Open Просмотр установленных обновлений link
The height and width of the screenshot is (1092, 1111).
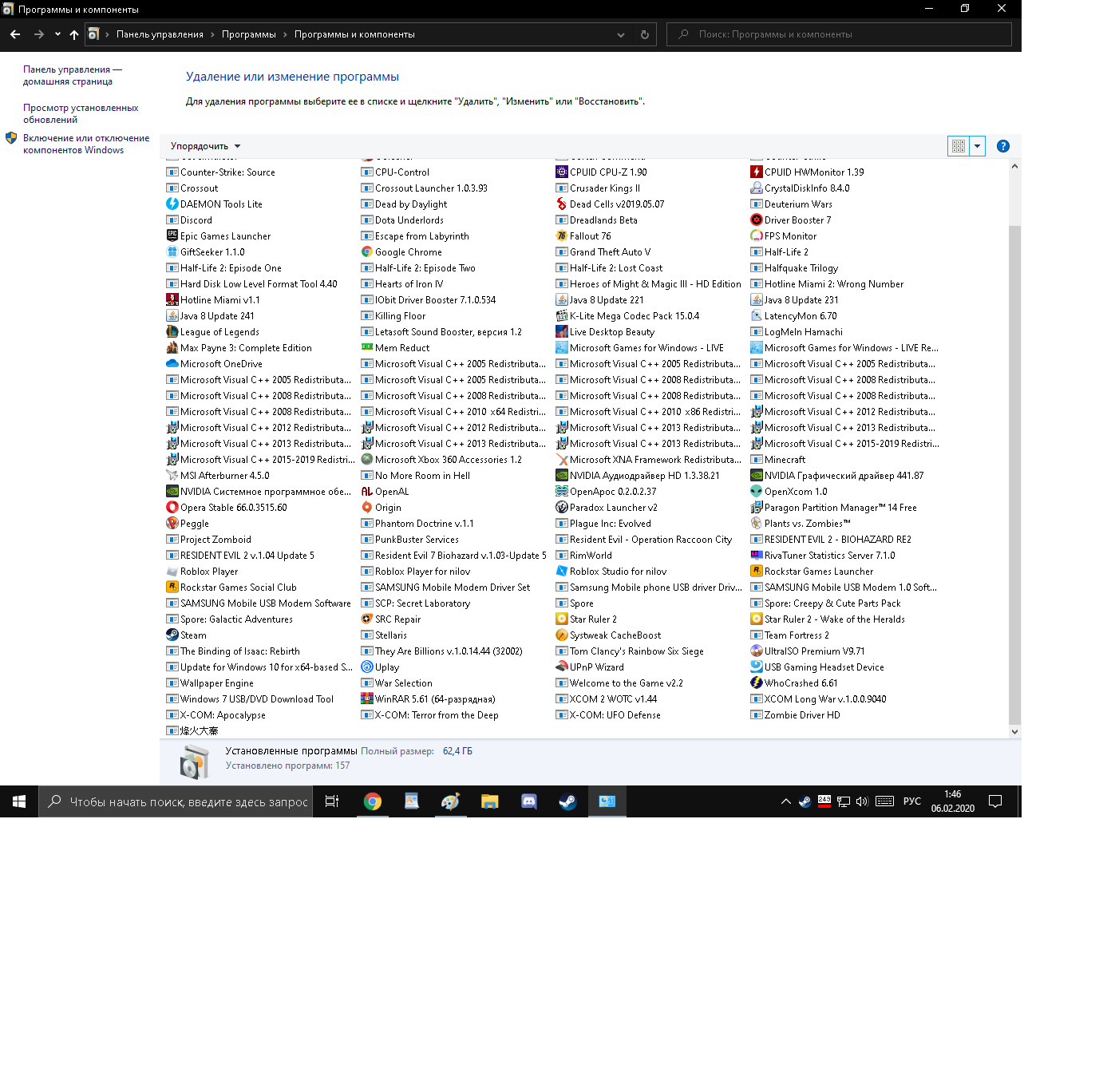click(x=81, y=113)
